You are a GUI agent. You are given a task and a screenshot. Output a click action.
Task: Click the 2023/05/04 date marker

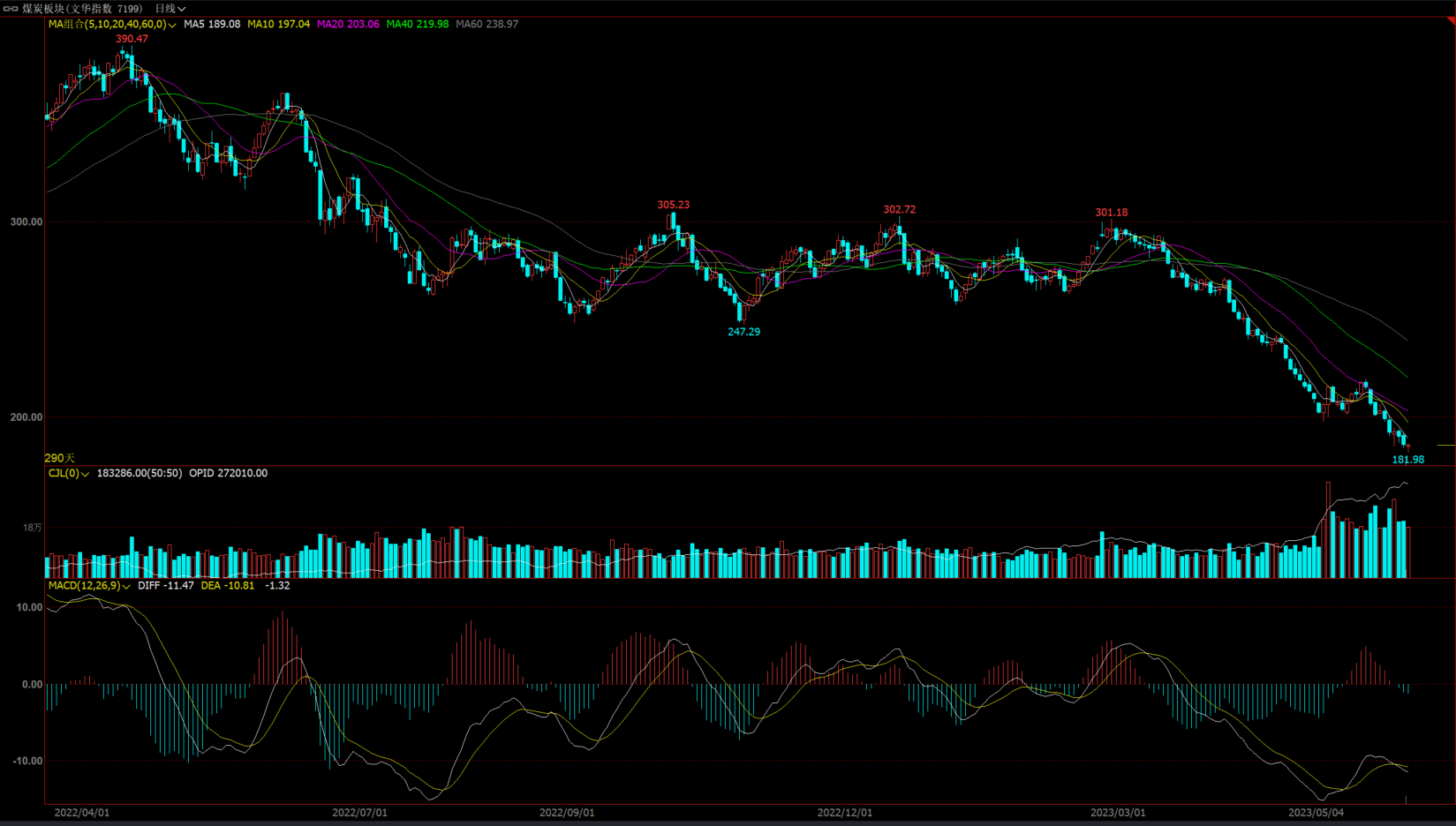point(1316,813)
